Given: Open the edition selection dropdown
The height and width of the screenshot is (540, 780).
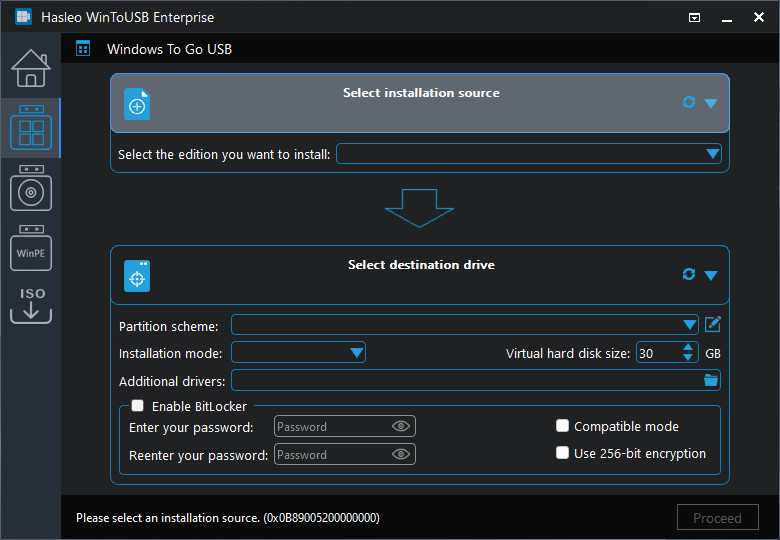Looking at the screenshot, I should [x=529, y=154].
